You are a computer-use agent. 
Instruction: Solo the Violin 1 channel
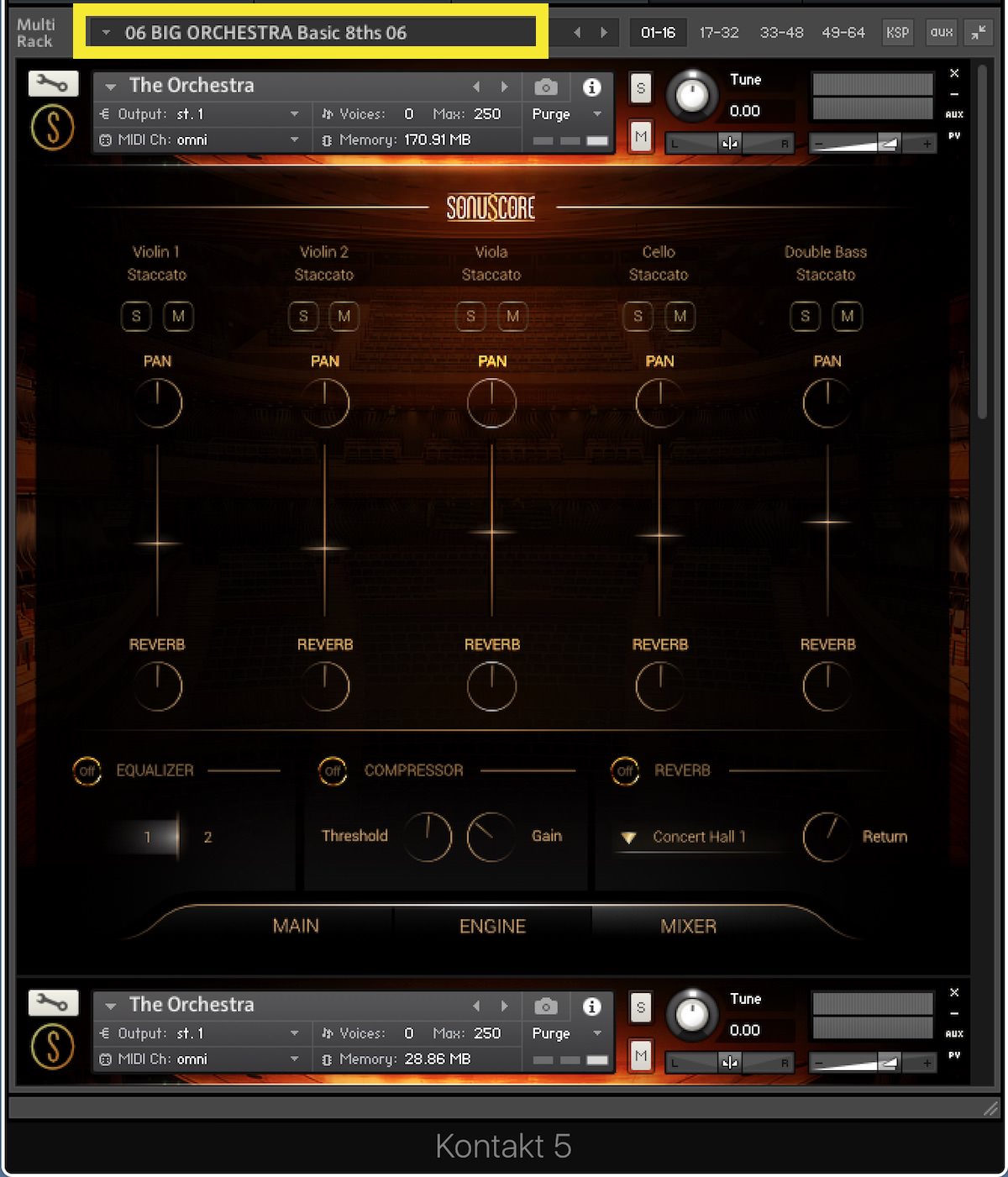coord(136,316)
